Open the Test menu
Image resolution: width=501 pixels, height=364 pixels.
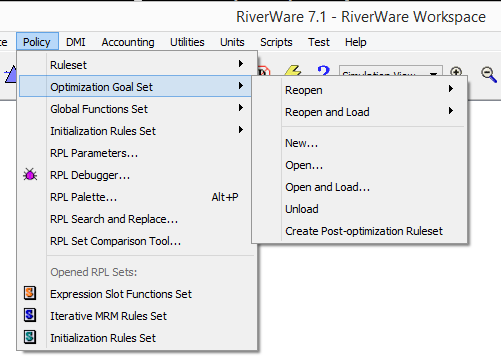click(319, 42)
